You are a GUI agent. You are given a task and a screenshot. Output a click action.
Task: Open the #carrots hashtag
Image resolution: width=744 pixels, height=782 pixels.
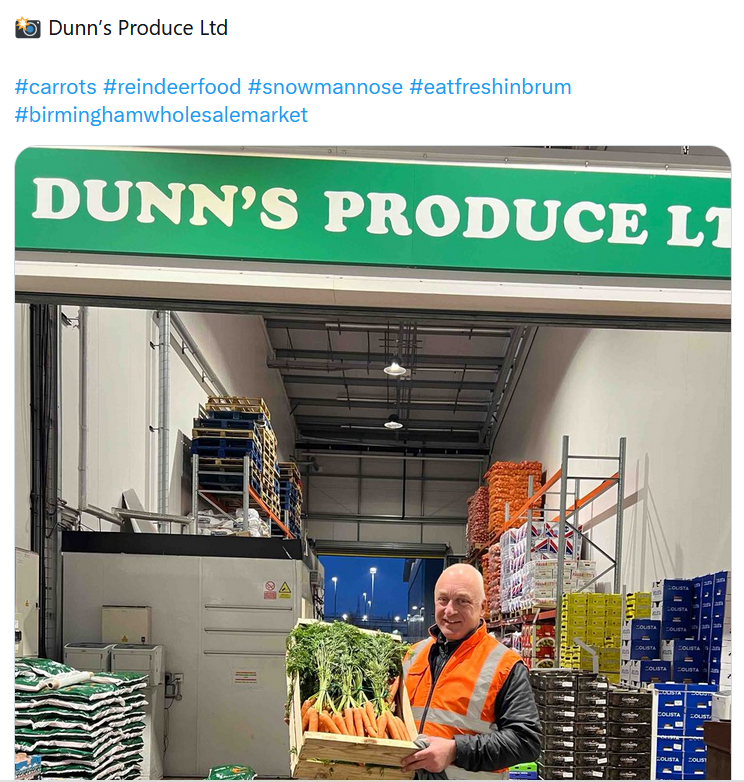pos(55,87)
